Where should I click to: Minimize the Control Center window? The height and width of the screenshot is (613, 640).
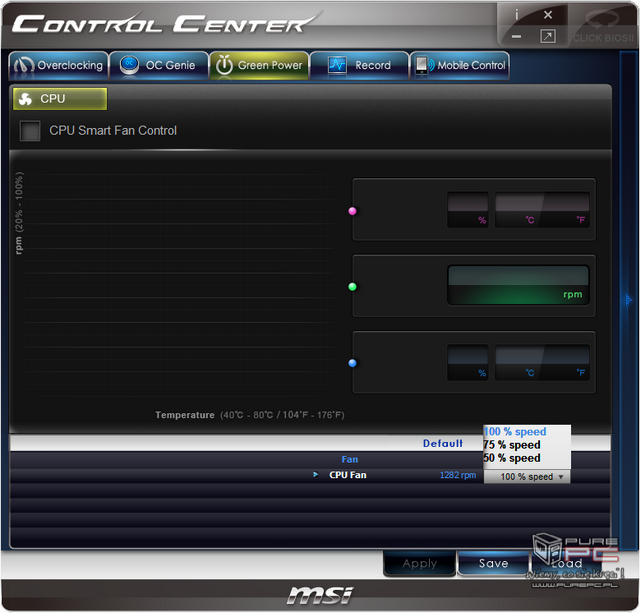coord(516,37)
